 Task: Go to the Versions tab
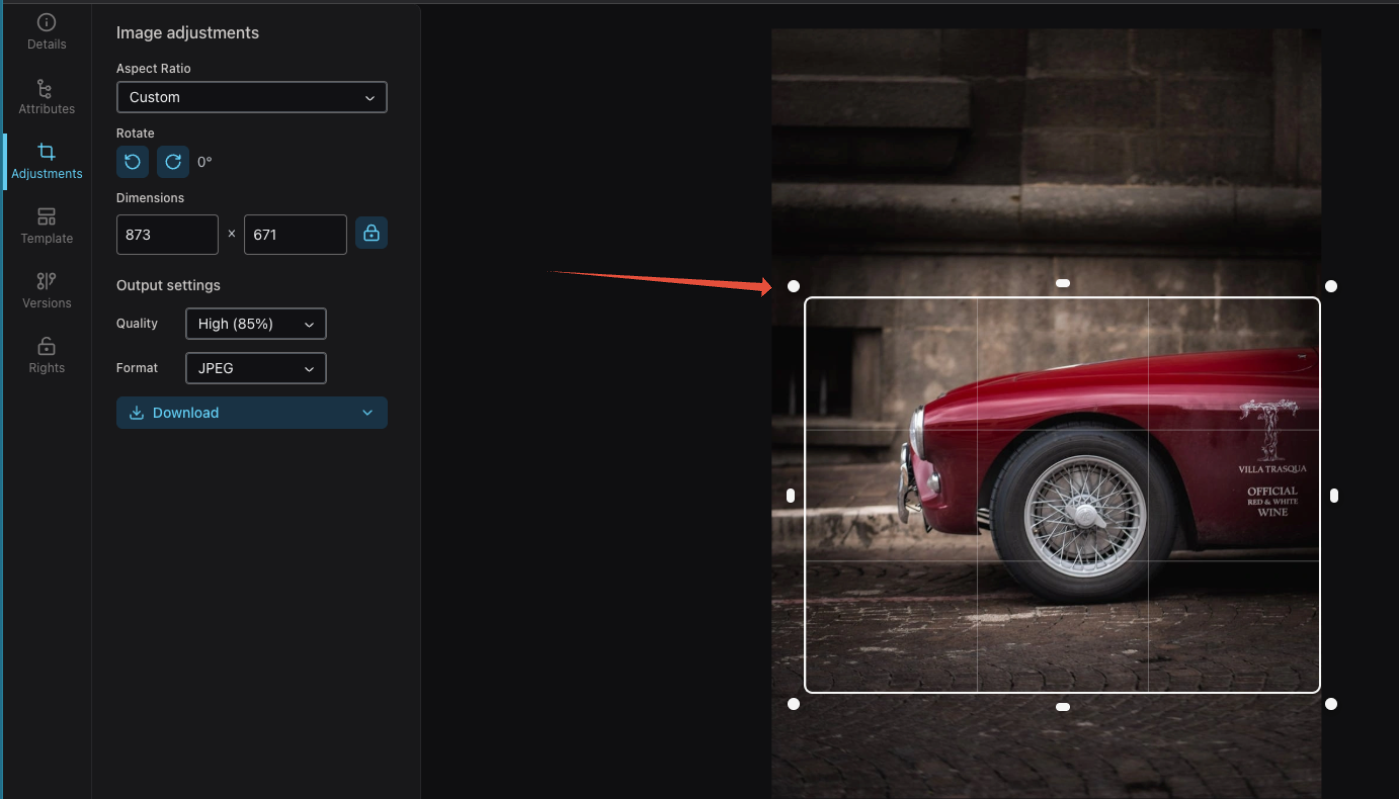[x=46, y=291]
